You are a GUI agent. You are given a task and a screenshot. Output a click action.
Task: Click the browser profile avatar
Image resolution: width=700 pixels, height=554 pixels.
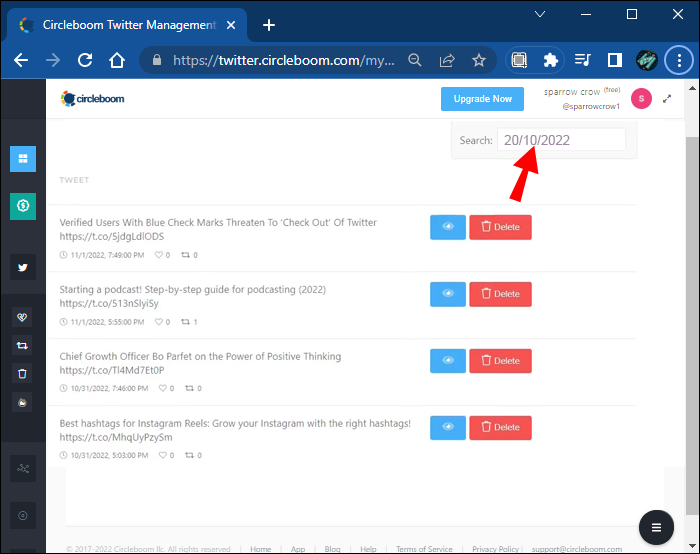pyautogui.click(x=646, y=60)
